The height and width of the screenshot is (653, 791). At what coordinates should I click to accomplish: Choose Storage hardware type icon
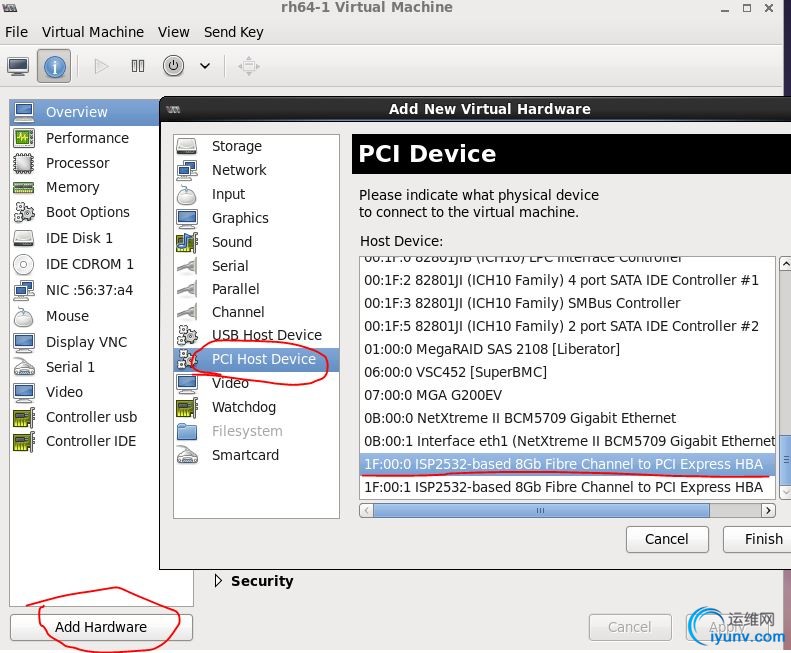(187, 146)
